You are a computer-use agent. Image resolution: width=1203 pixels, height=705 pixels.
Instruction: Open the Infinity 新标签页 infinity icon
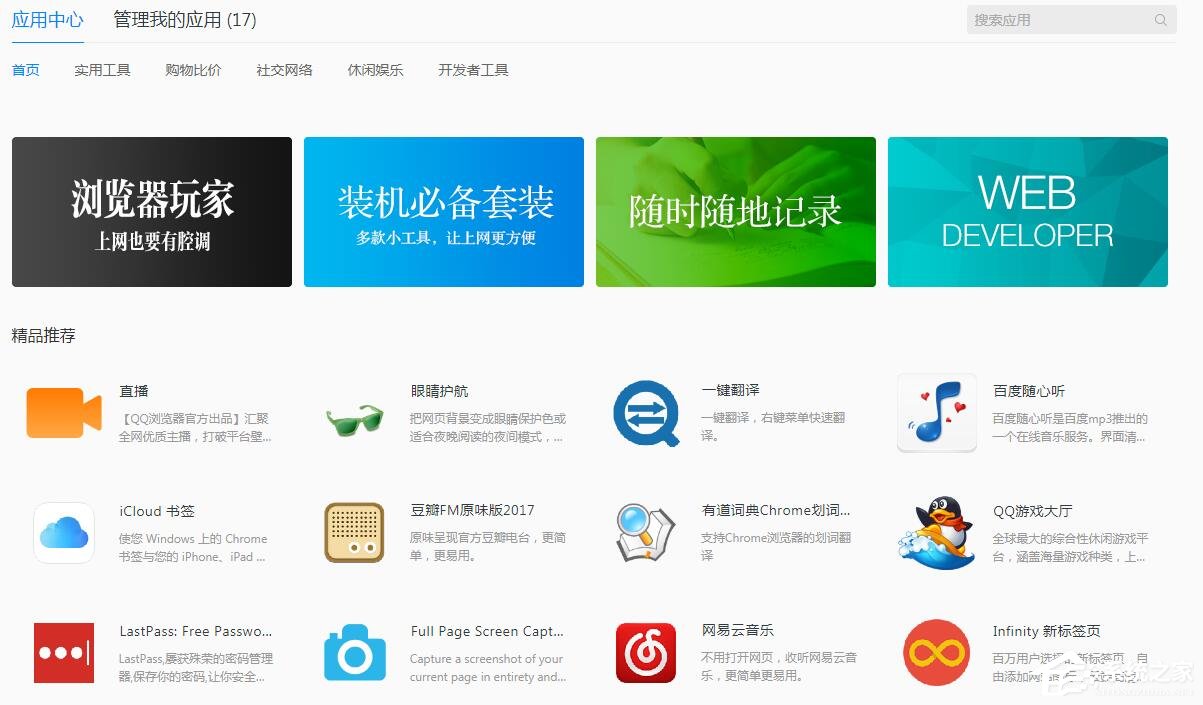[936, 652]
